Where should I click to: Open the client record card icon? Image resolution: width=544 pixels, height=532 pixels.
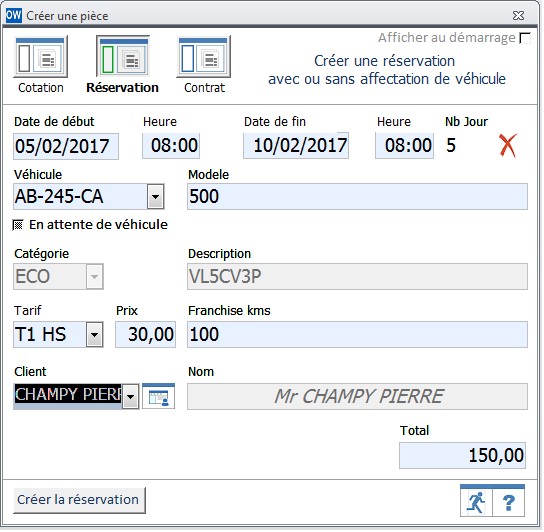tap(159, 397)
